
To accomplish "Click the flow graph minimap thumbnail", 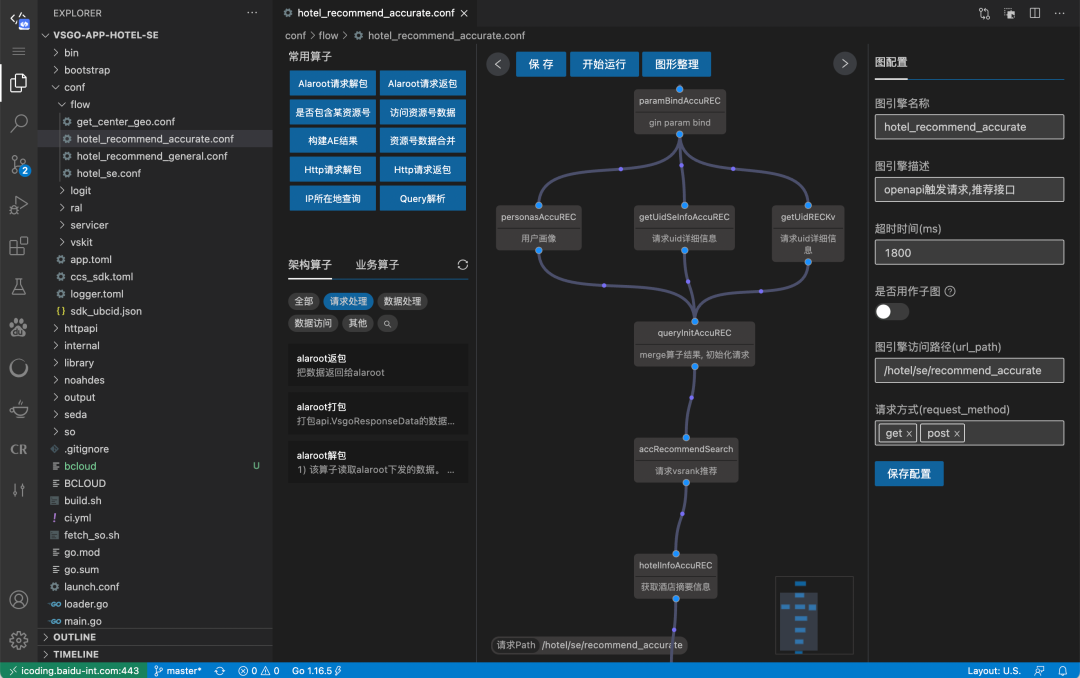I will 814,615.
